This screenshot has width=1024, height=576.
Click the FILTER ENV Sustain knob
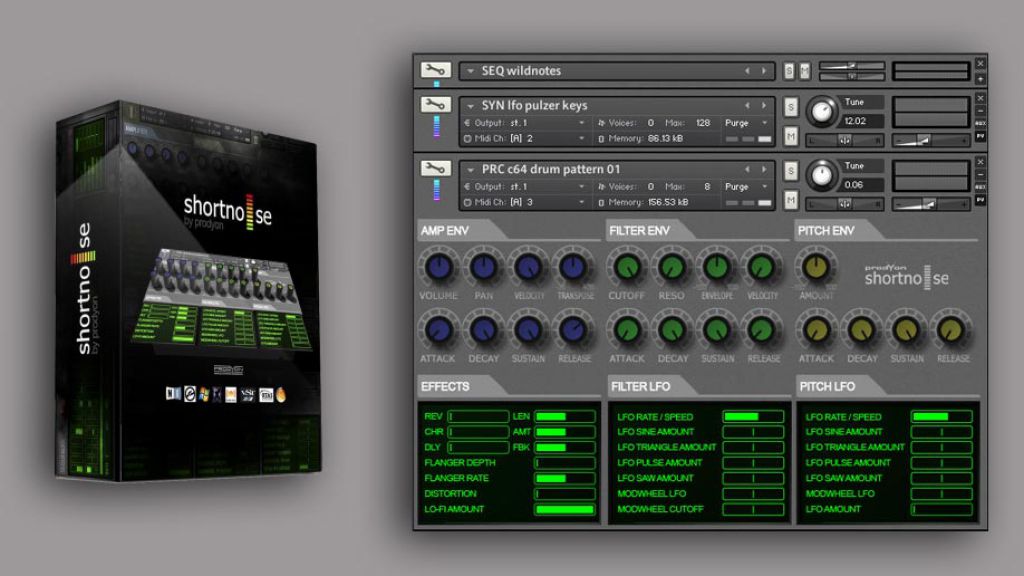717,330
